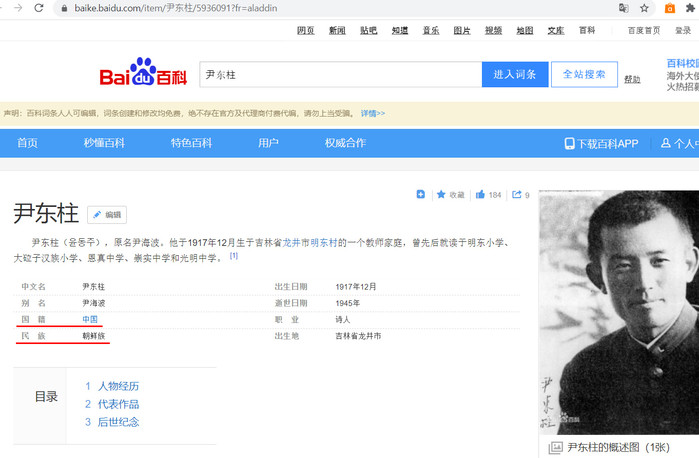
Task: Select 权威合作 in blue nav bar
Action: 345,143
